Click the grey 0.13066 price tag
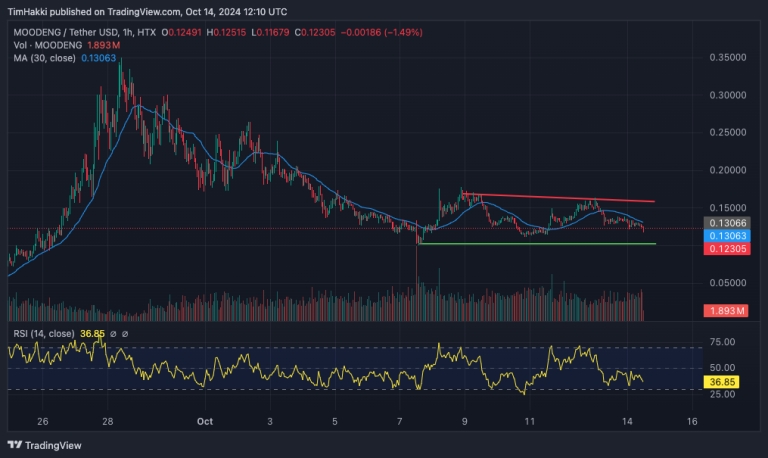This screenshot has height=458, width=768. [x=729, y=222]
